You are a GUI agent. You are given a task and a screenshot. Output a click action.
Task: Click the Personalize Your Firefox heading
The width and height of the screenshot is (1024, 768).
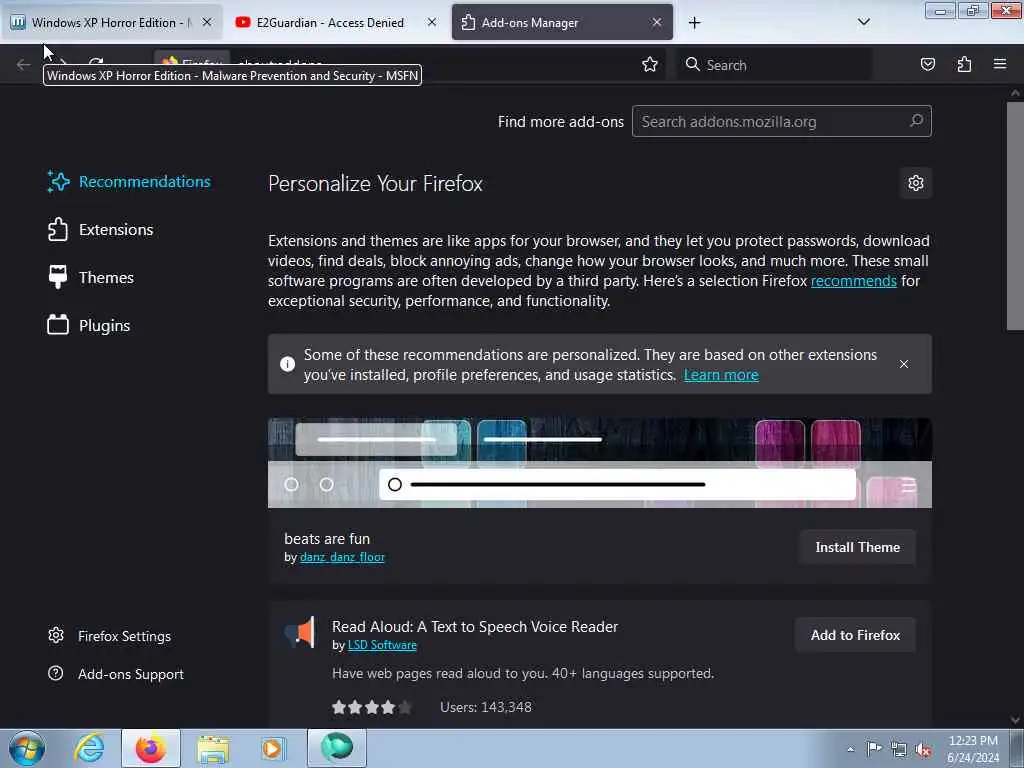(375, 184)
